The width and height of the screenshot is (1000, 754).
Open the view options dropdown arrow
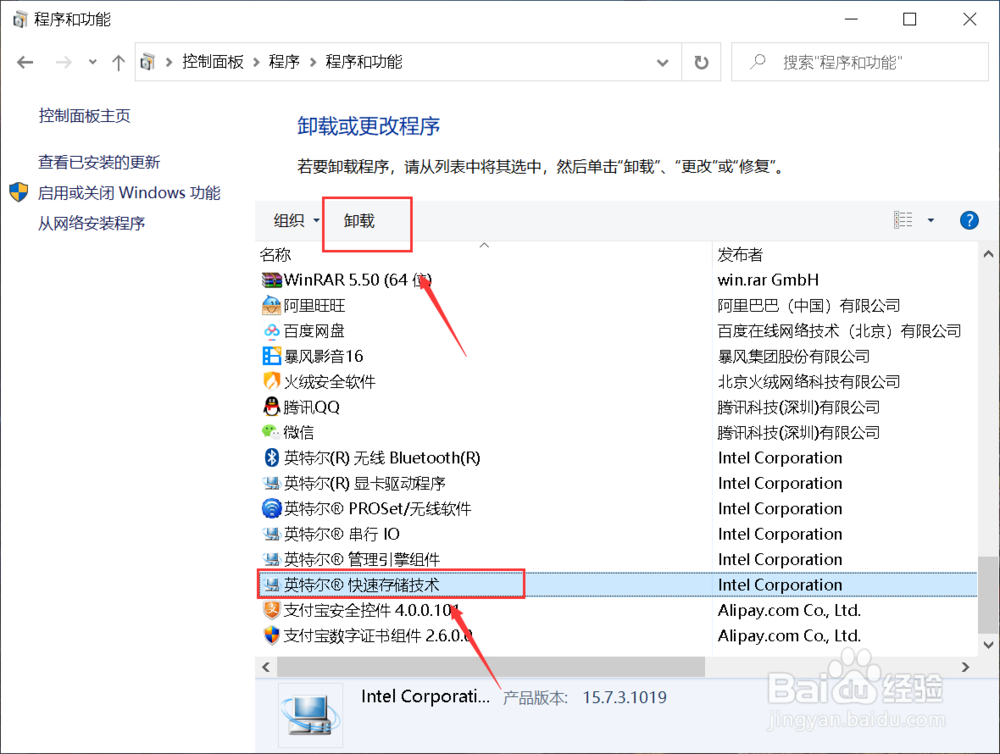pyautogui.click(x=930, y=220)
